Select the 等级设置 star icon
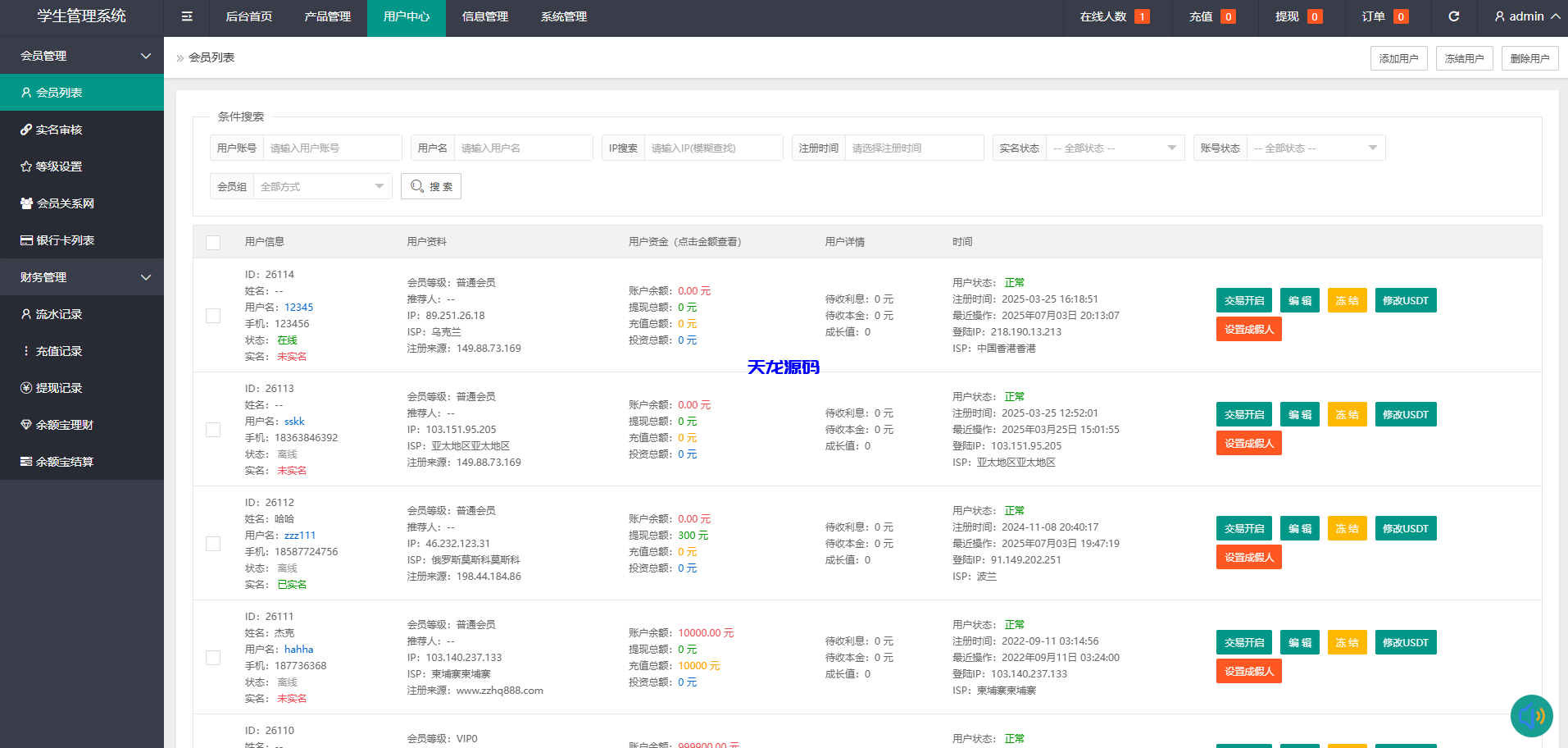Image resolution: width=1568 pixels, height=748 pixels. coord(27,166)
